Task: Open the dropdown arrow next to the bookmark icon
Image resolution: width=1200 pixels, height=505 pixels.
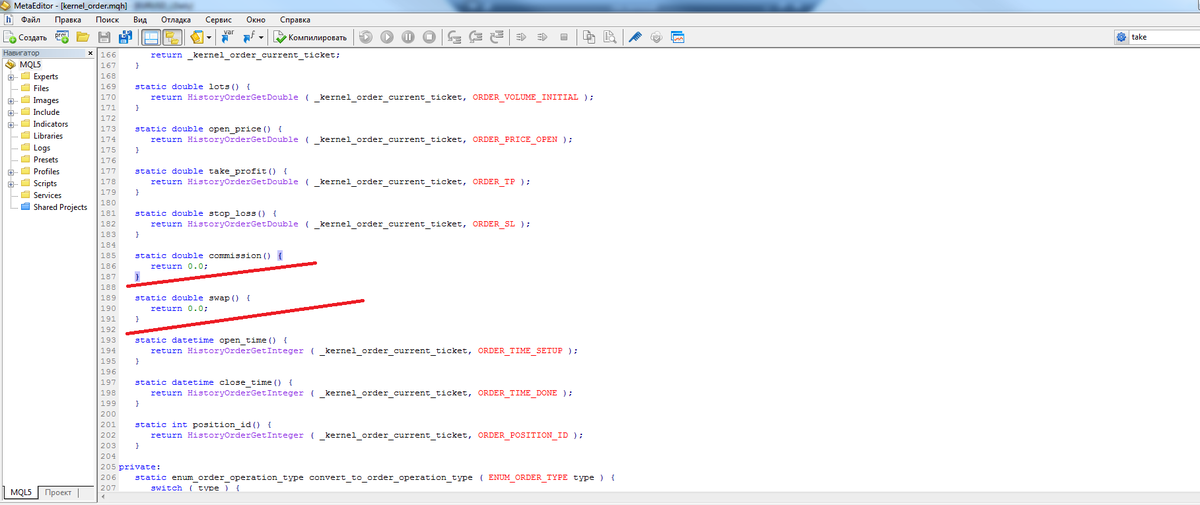Action: coord(209,37)
